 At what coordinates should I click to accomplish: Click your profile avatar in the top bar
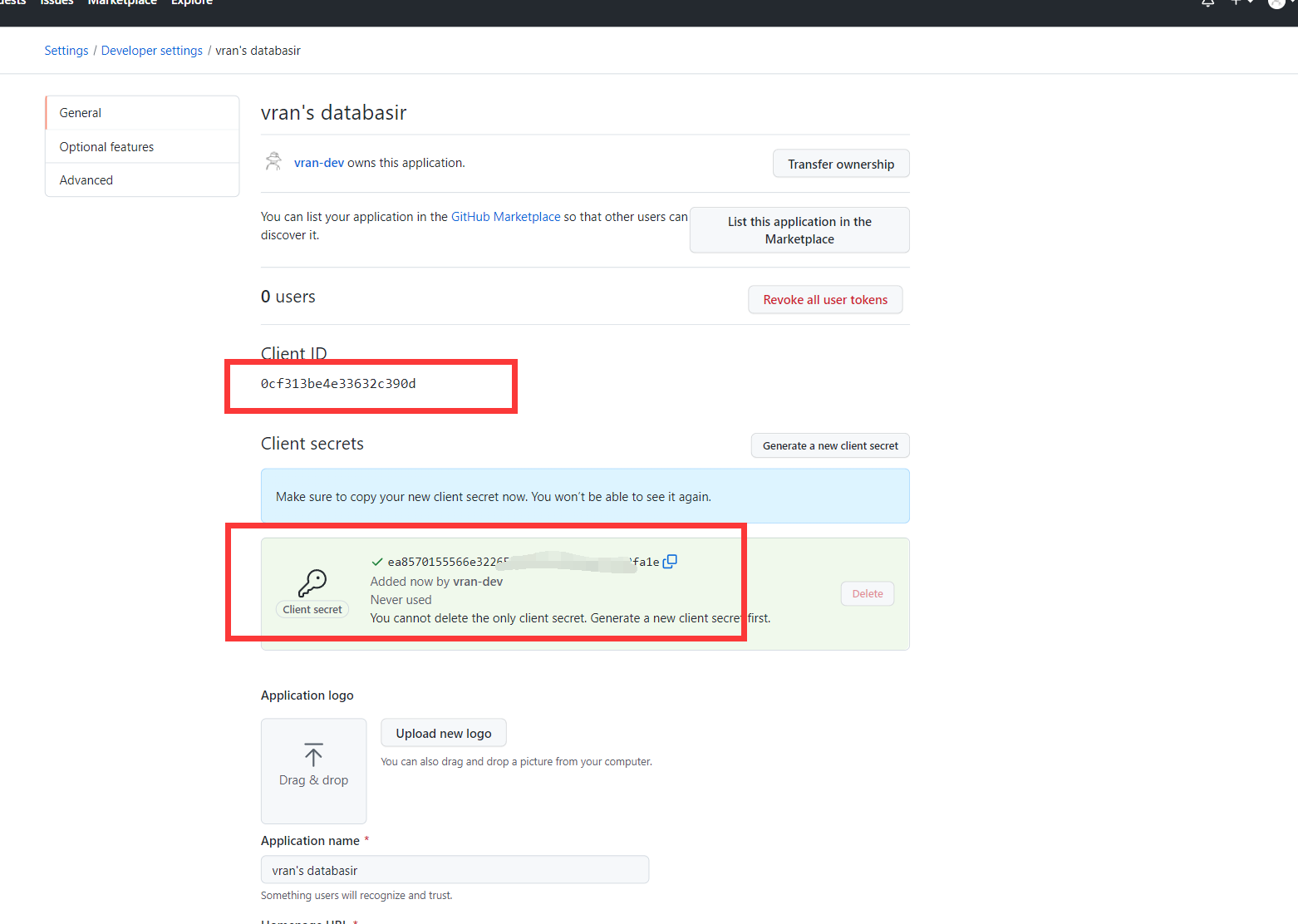[1276, 4]
